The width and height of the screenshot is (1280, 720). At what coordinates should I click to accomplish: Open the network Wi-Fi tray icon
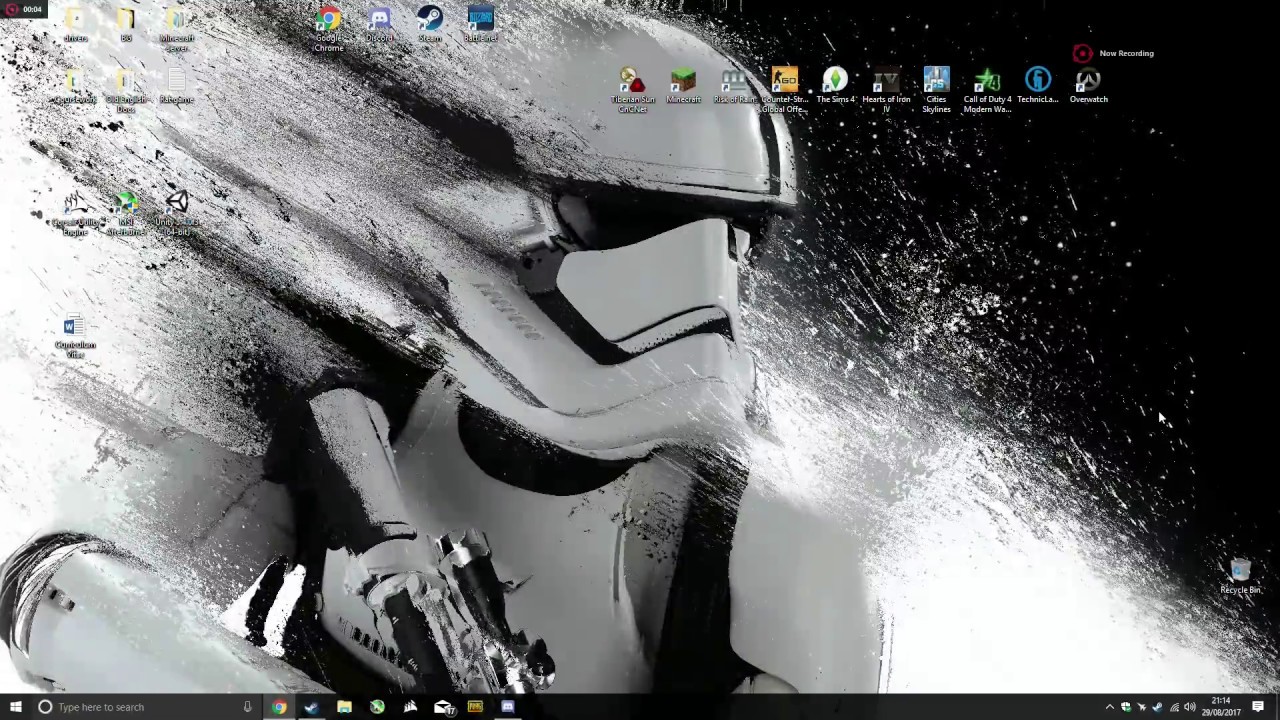[1174, 707]
